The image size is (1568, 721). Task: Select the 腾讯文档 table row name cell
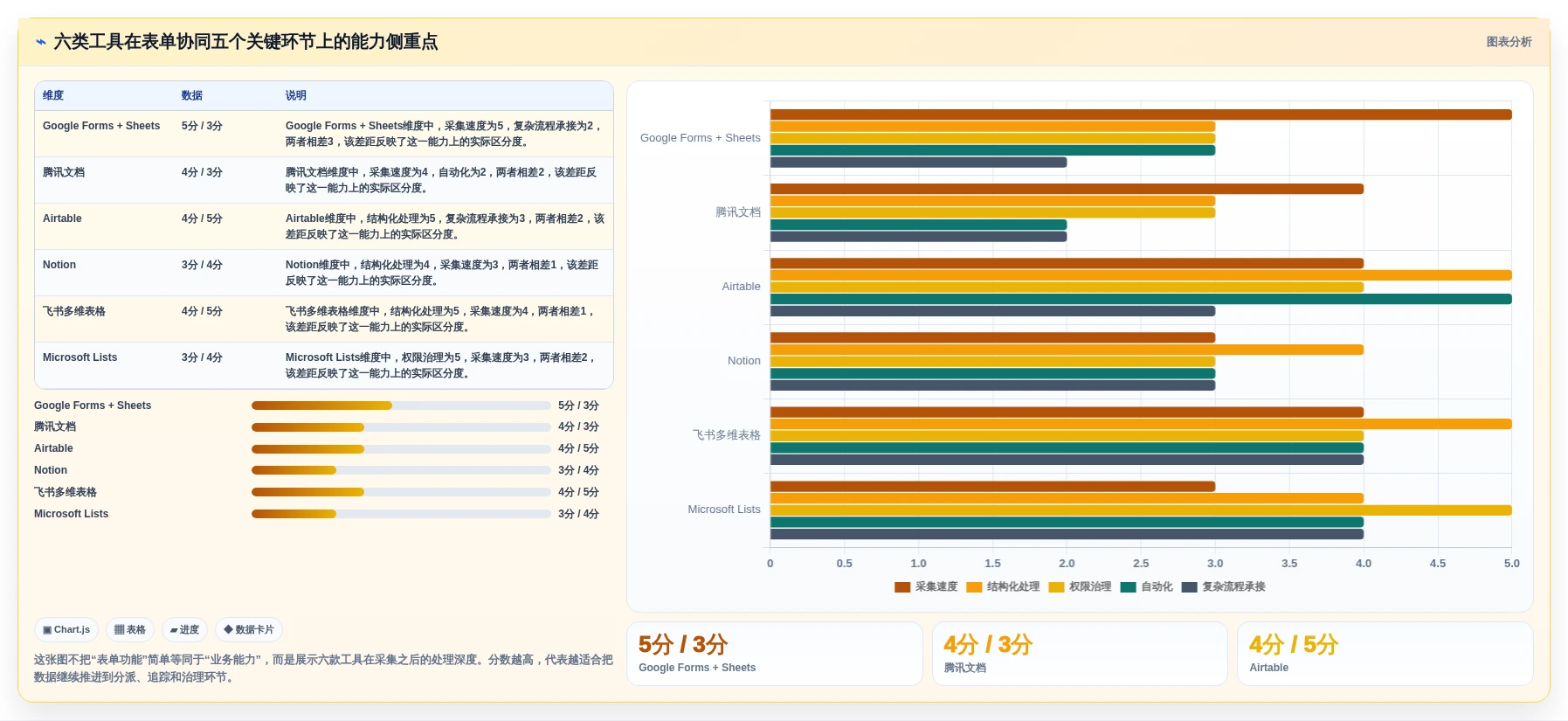coord(64,172)
